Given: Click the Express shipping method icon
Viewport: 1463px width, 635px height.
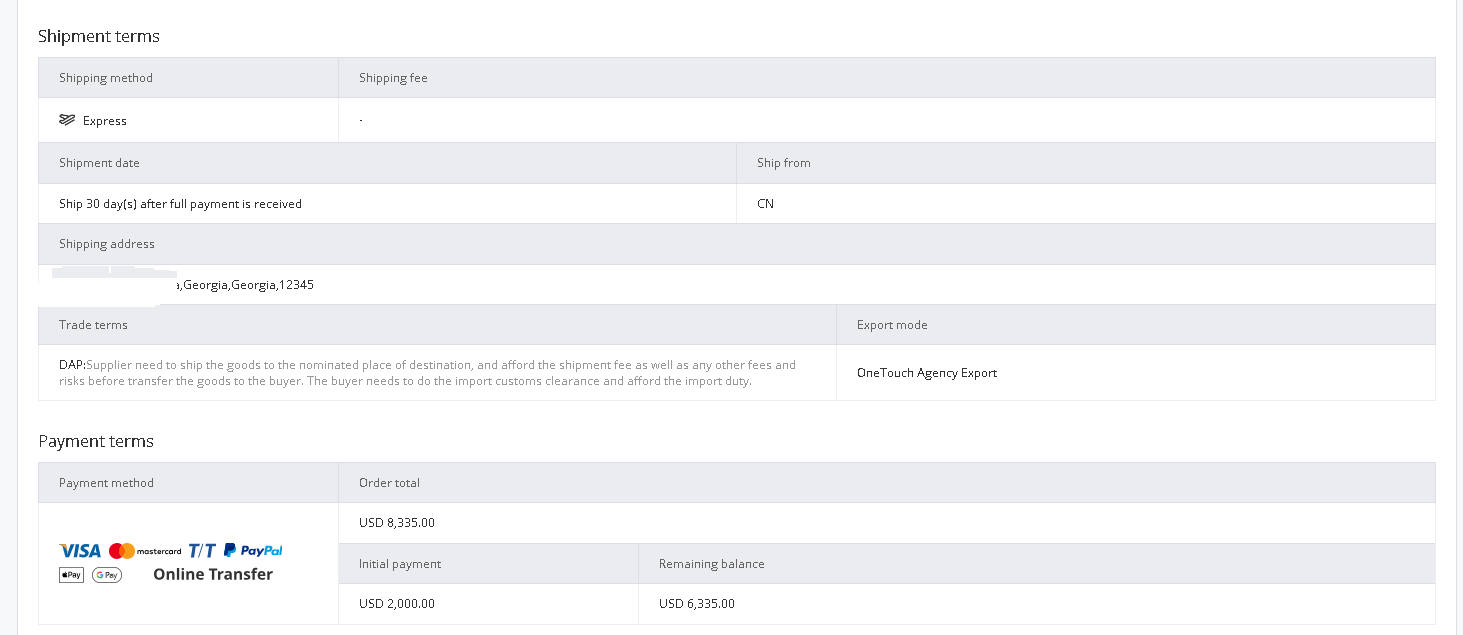Looking at the screenshot, I should (x=67, y=120).
